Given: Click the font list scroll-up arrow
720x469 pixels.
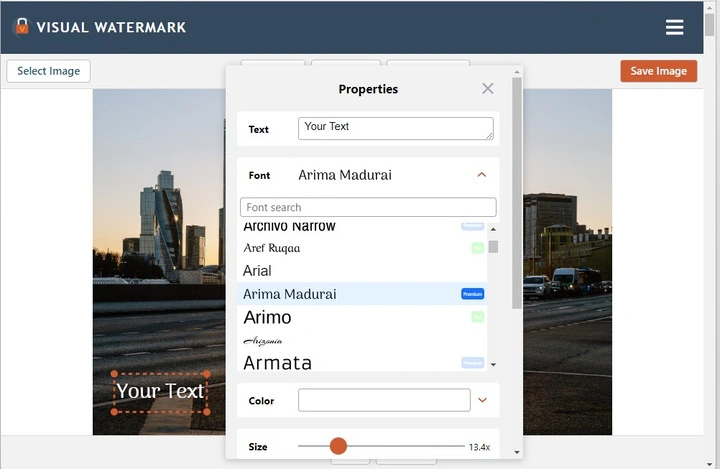Looking at the screenshot, I should point(493,229).
